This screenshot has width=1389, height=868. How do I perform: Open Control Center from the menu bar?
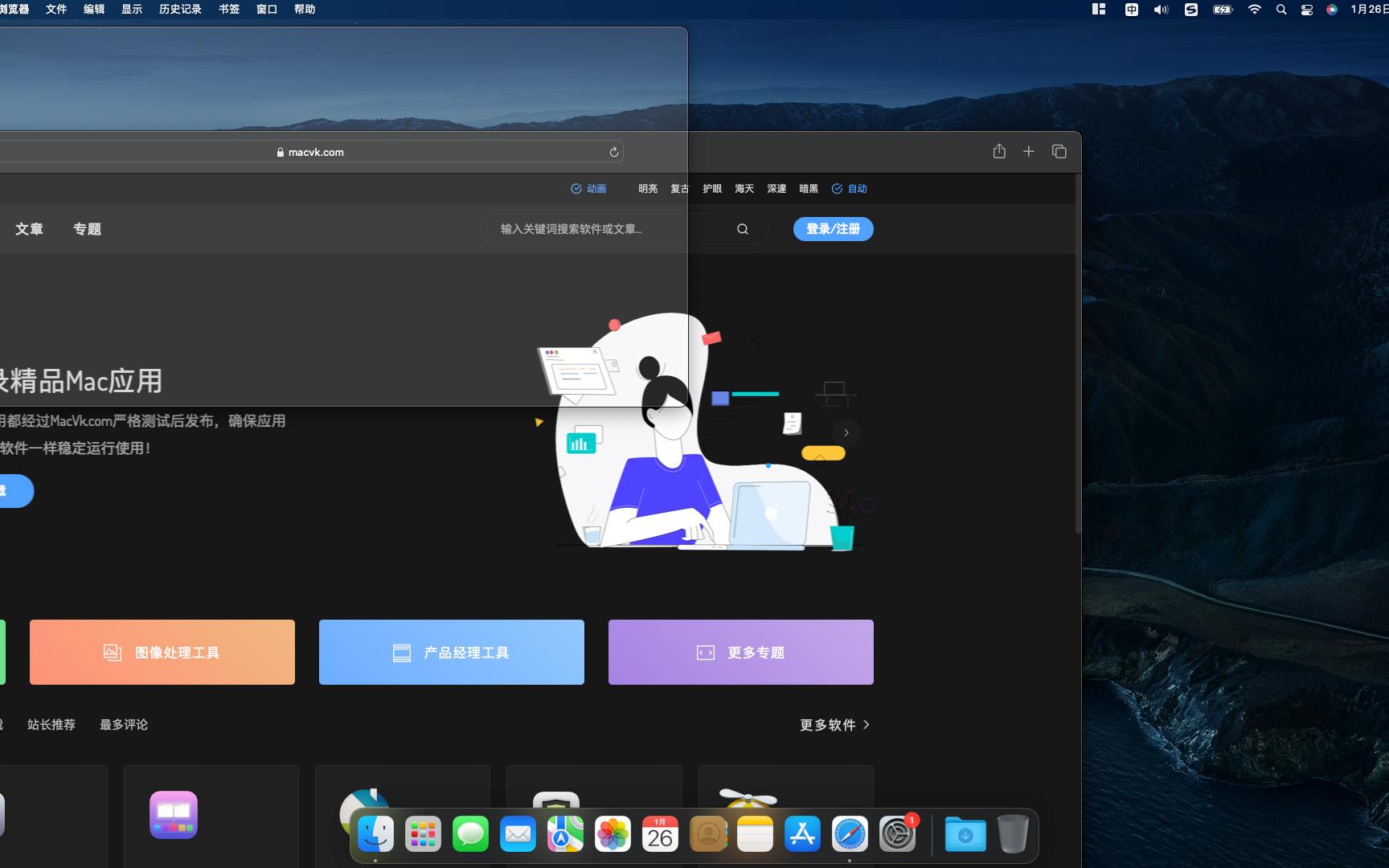[1306, 10]
